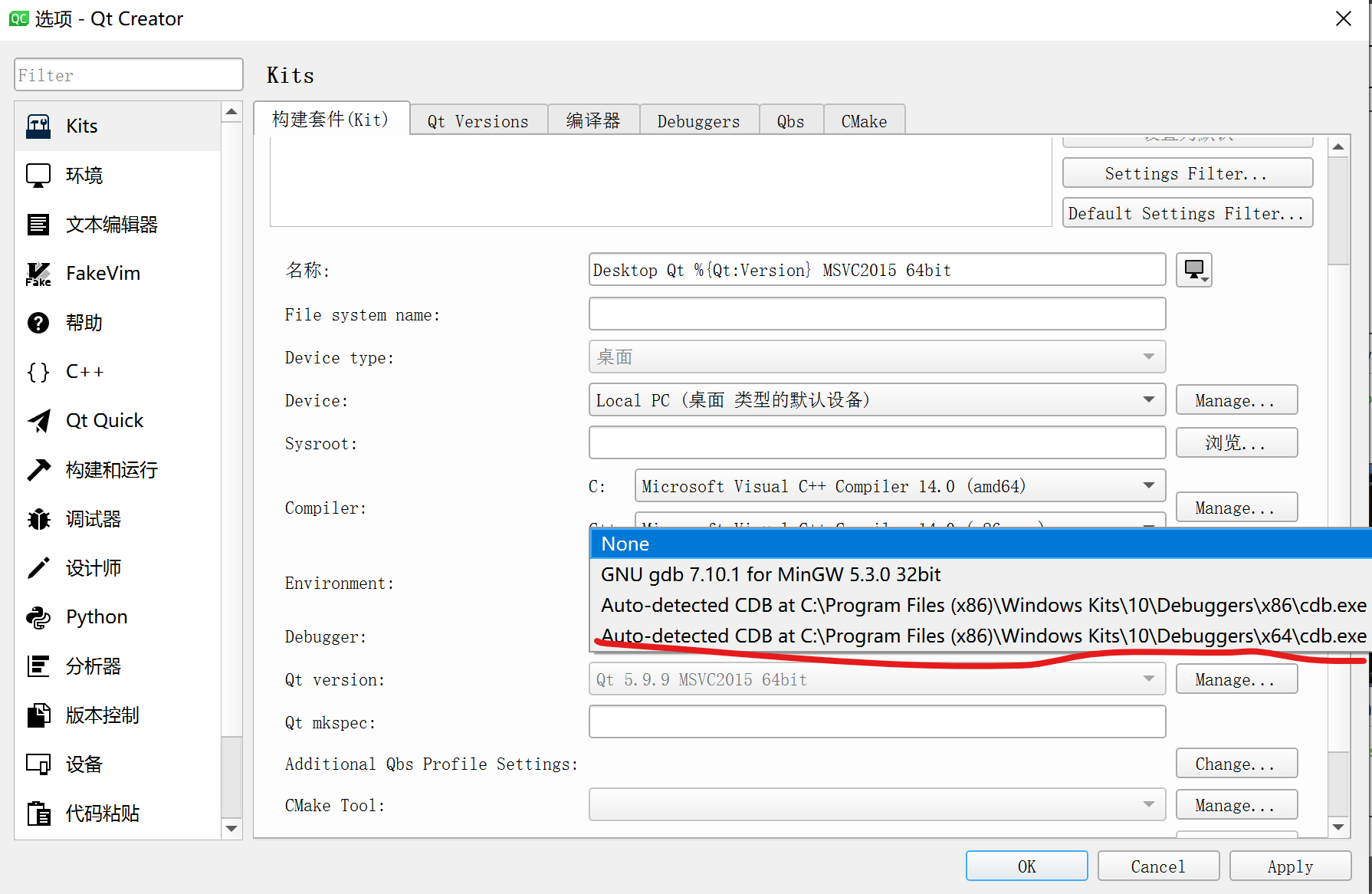Screen dimensions: 1372x894
Task: Select the 代码粘贴 sidebar entry
Action: point(102,813)
